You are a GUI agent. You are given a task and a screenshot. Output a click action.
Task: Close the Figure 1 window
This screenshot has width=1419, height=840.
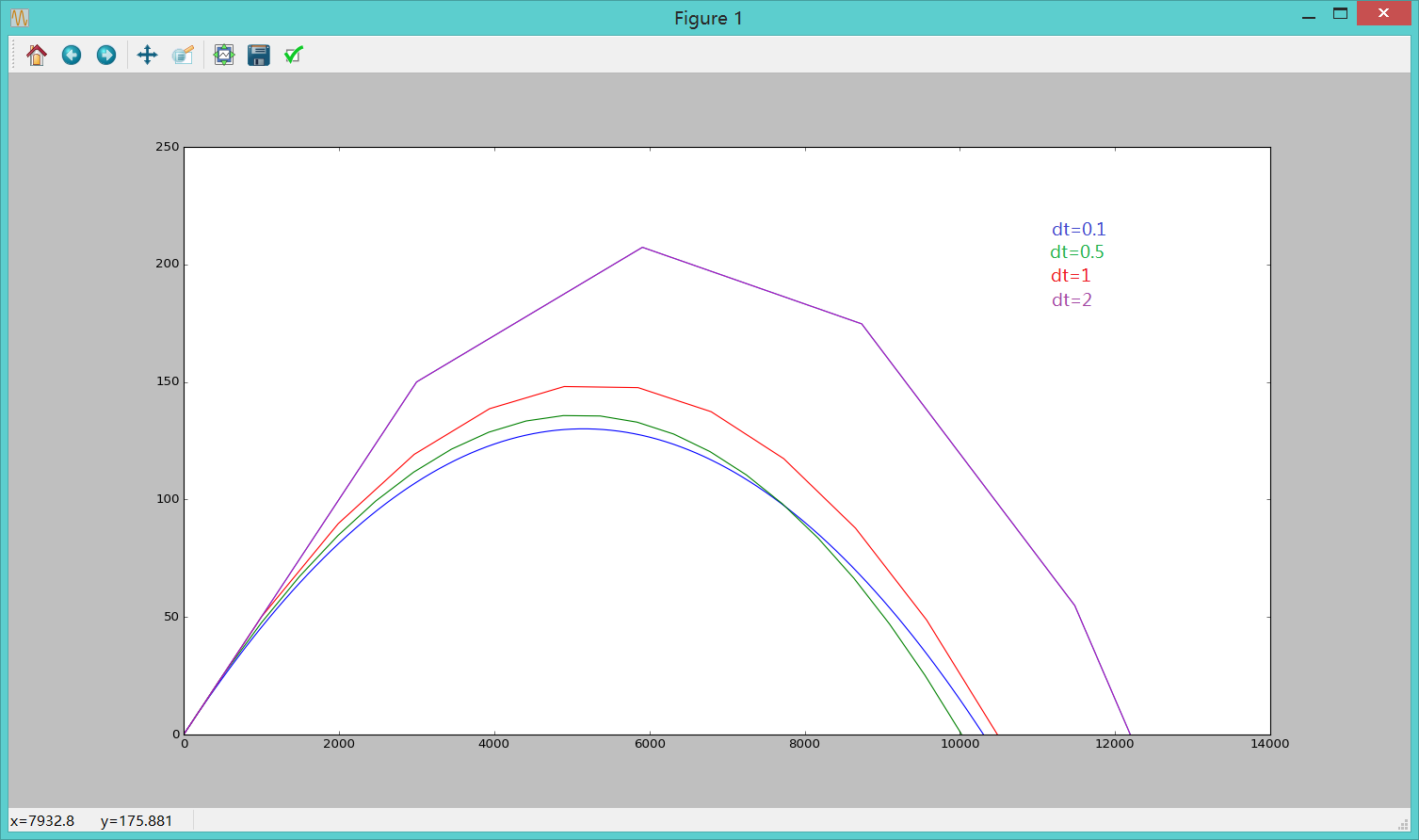click(x=1383, y=14)
